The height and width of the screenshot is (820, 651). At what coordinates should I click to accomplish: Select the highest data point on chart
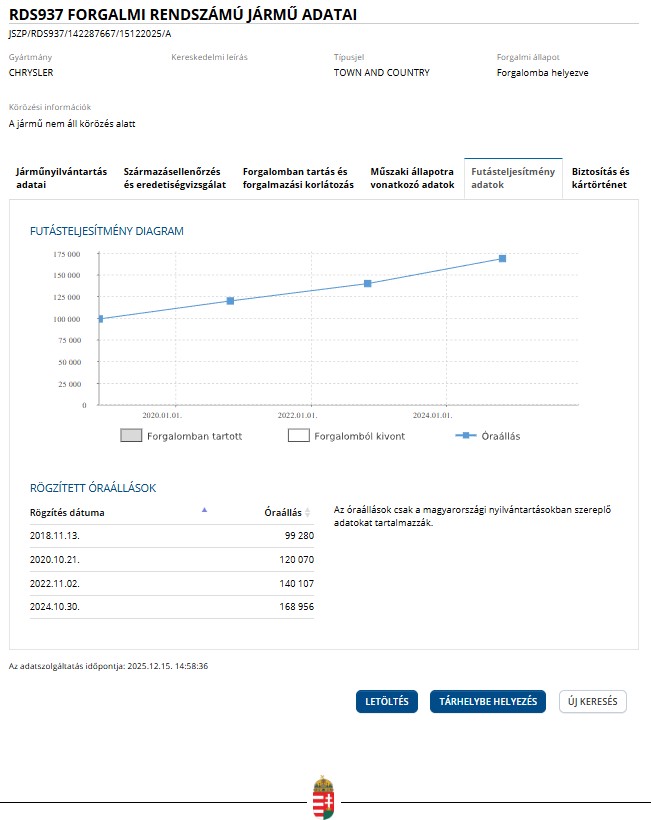[502, 258]
